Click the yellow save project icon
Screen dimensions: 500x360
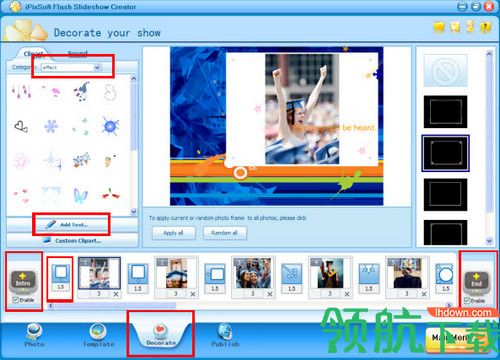click(x=455, y=27)
